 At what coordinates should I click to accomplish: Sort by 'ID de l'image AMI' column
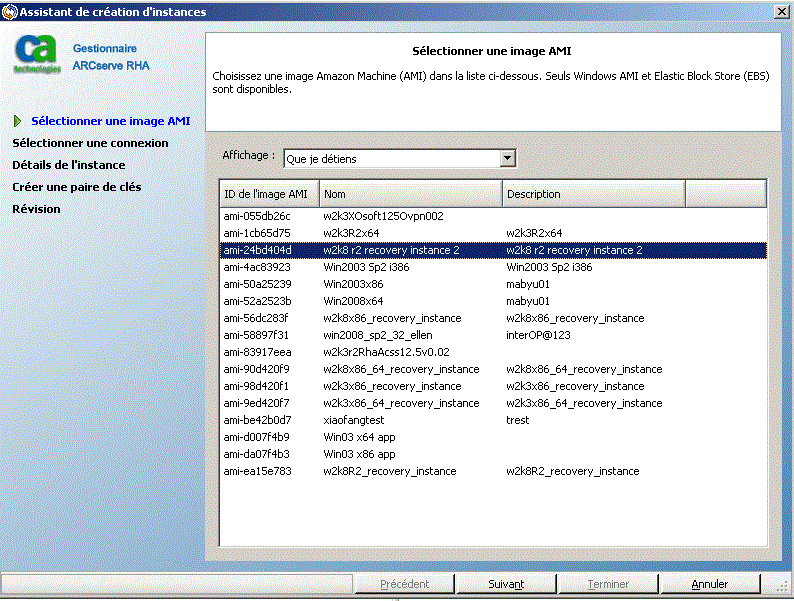point(270,194)
